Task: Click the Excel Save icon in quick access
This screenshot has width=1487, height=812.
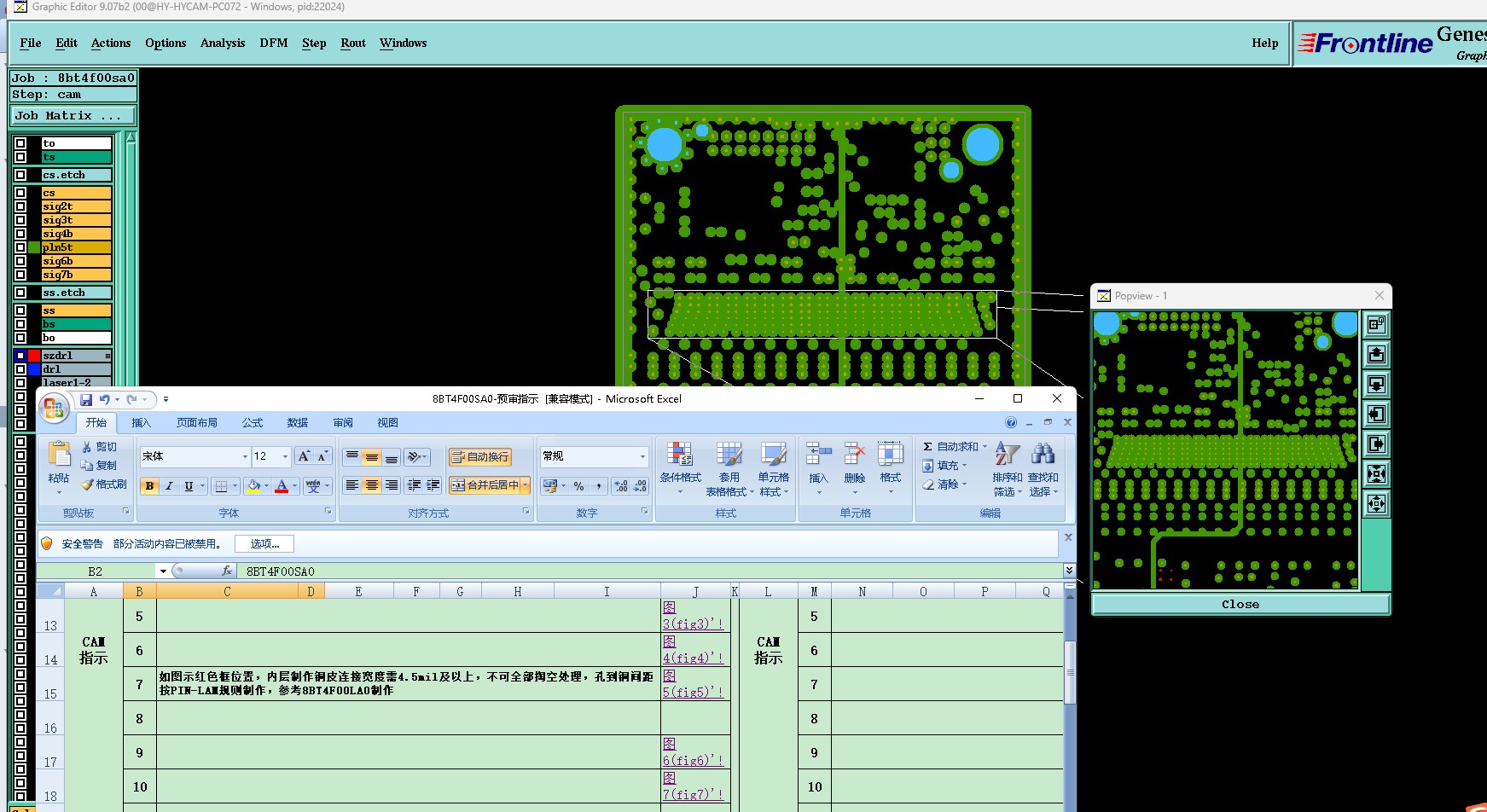Action: coord(86,399)
